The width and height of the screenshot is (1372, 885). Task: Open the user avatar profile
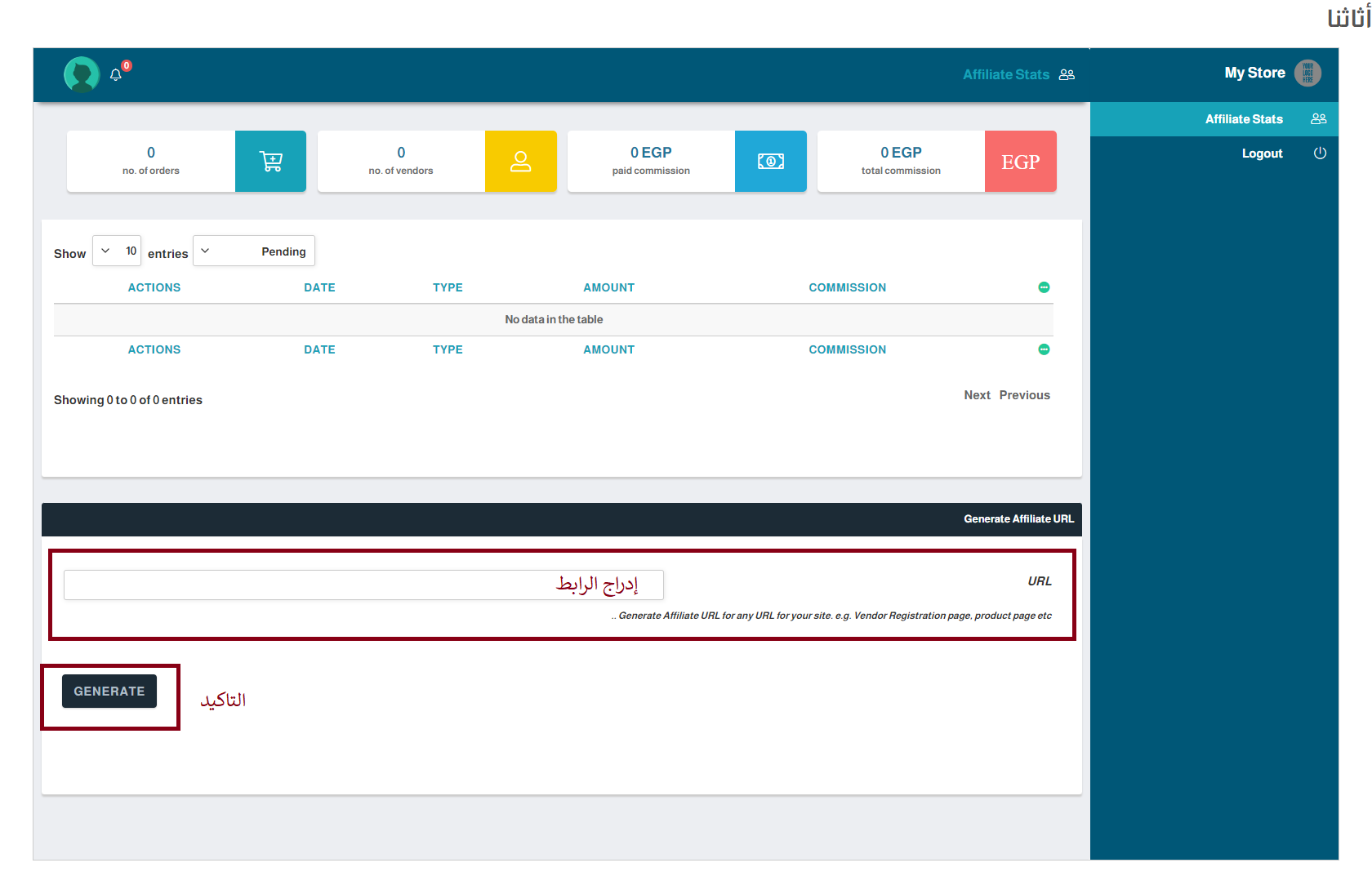click(x=82, y=74)
